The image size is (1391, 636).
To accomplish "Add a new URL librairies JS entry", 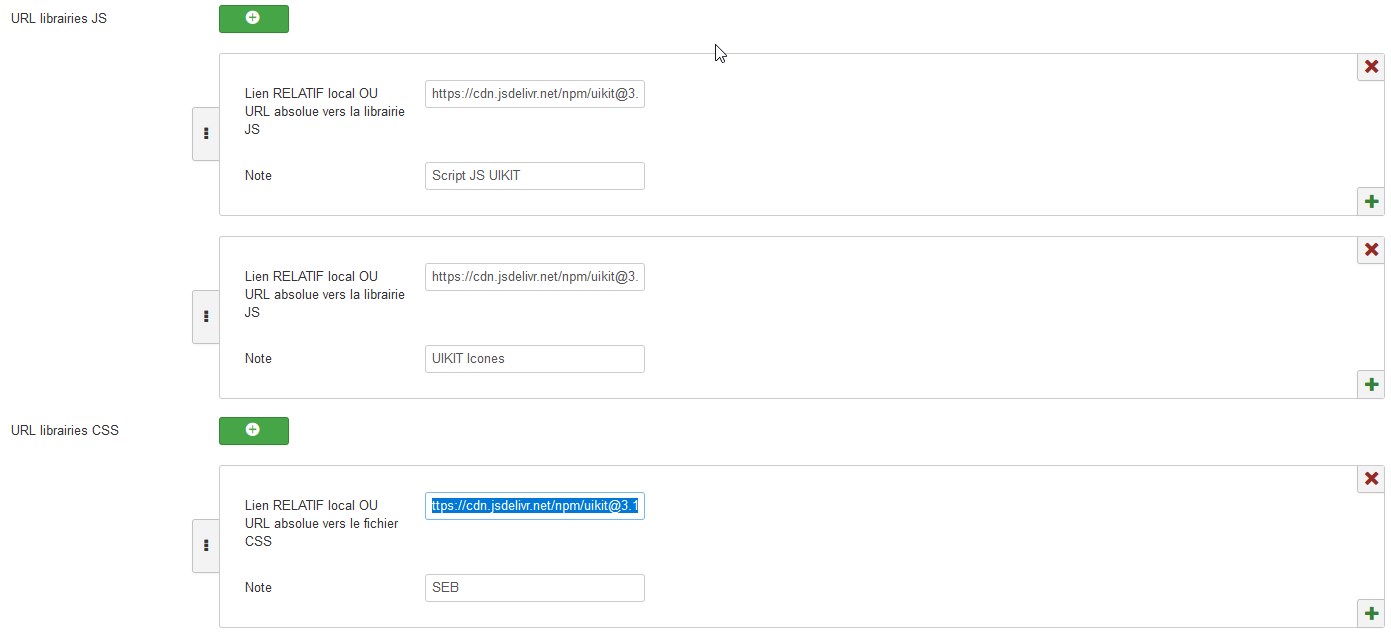I will pos(253,18).
